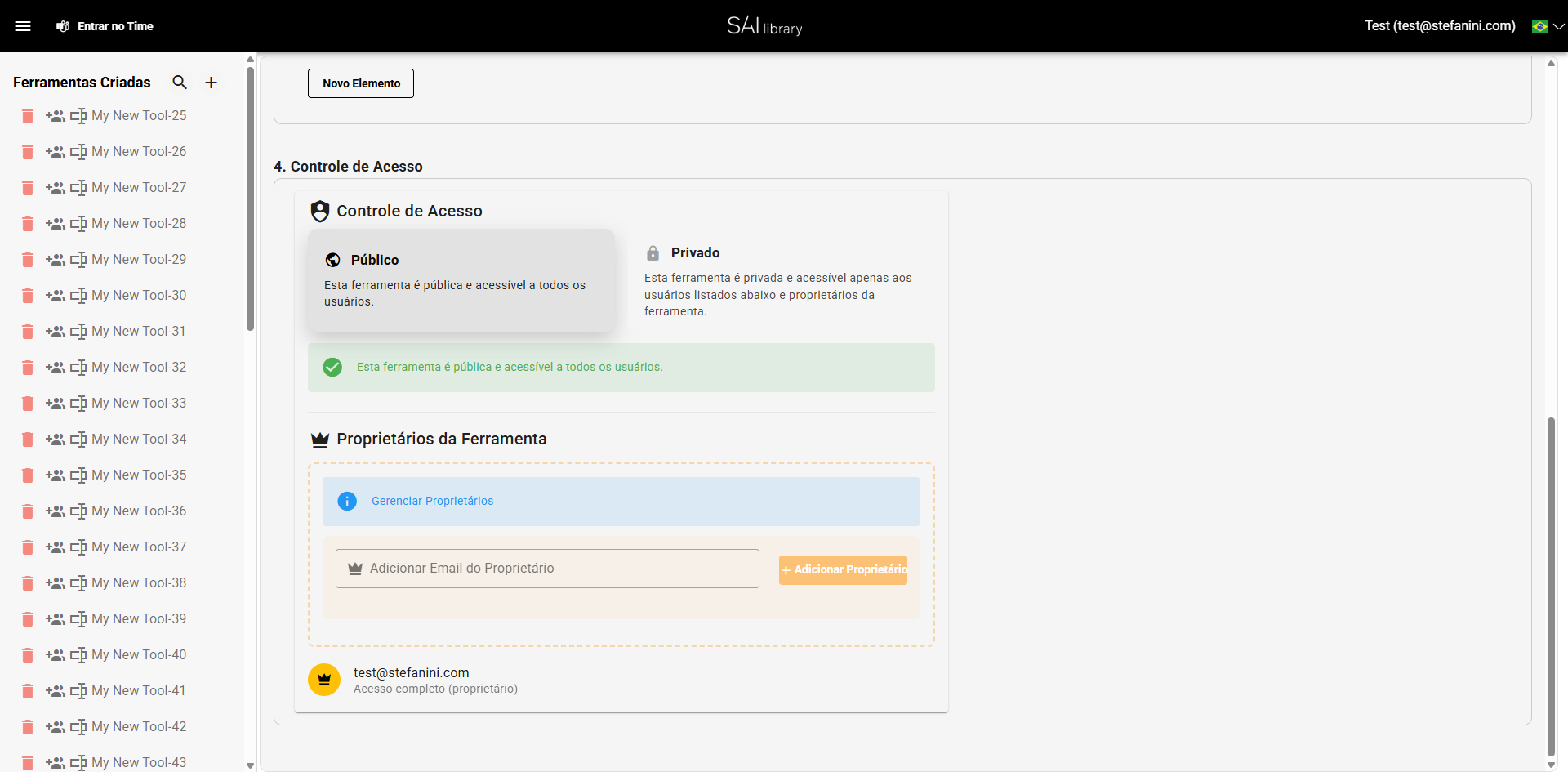The image size is (1568, 772).
Task: Click the rename icon for My New Tool-31
Action: [x=78, y=332]
